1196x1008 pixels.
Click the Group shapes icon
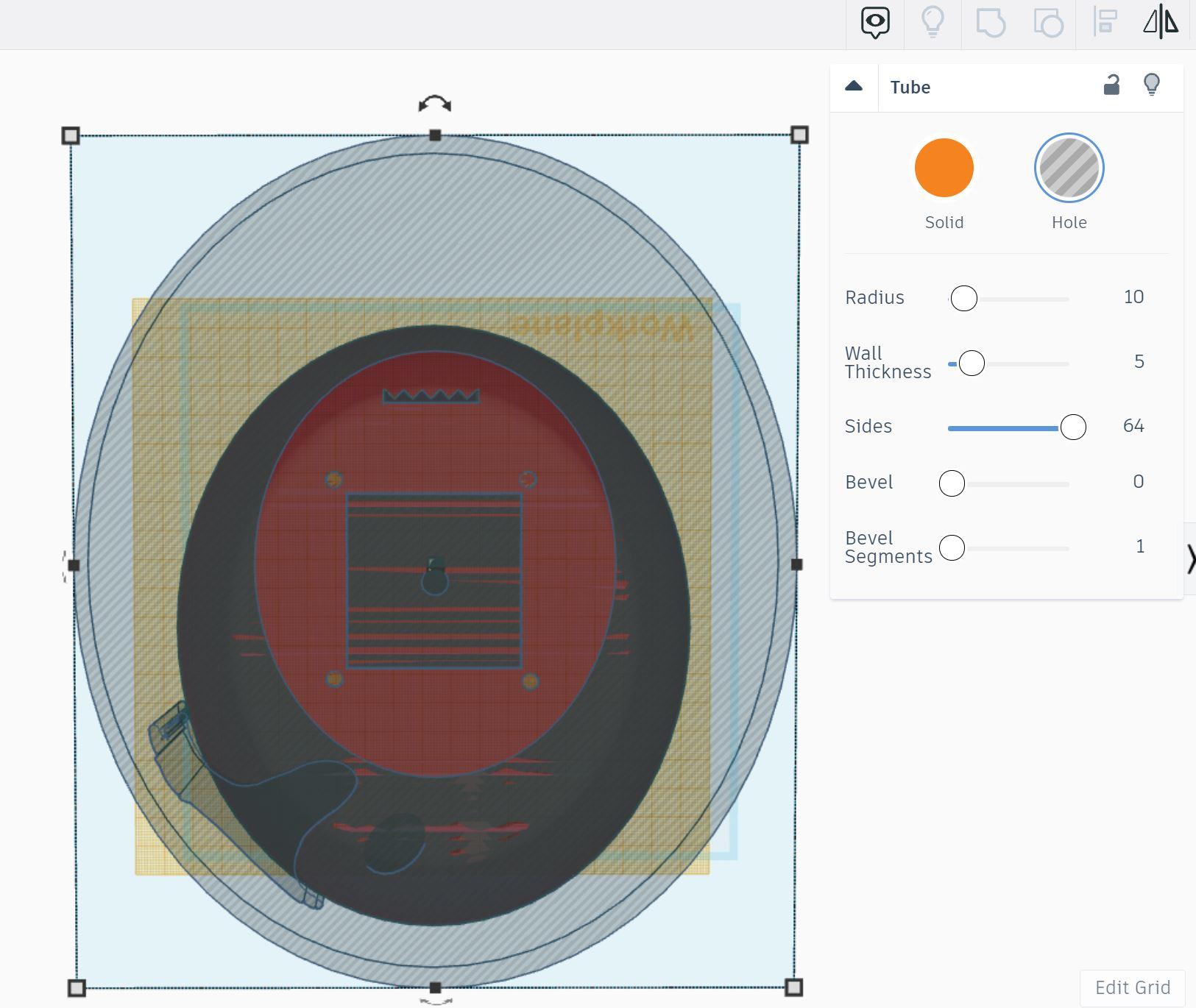point(991,22)
